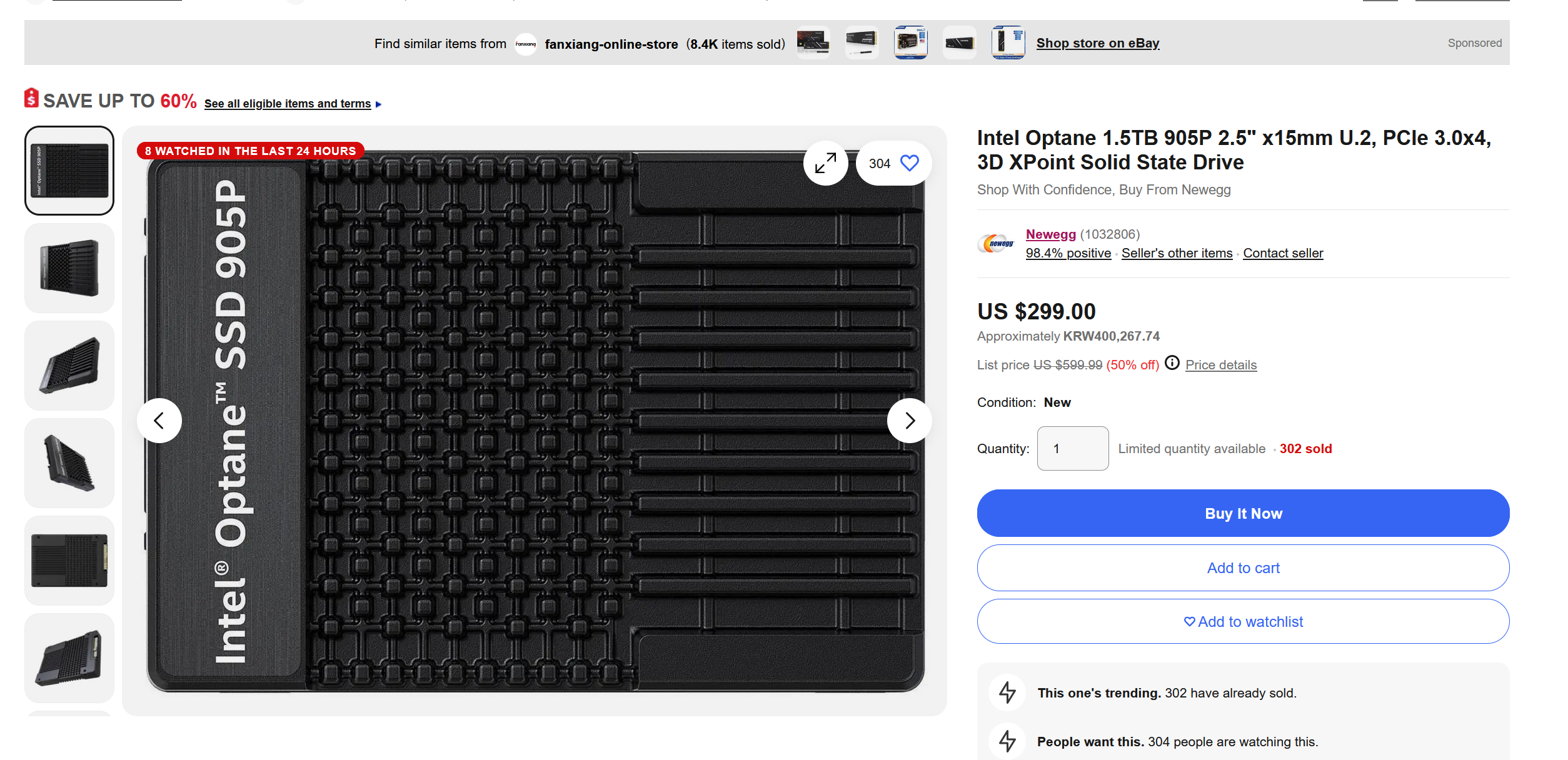Select the fifth thumbnail showing connector side
The height and width of the screenshot is (760, 1568).
click(x=69, y=561)
